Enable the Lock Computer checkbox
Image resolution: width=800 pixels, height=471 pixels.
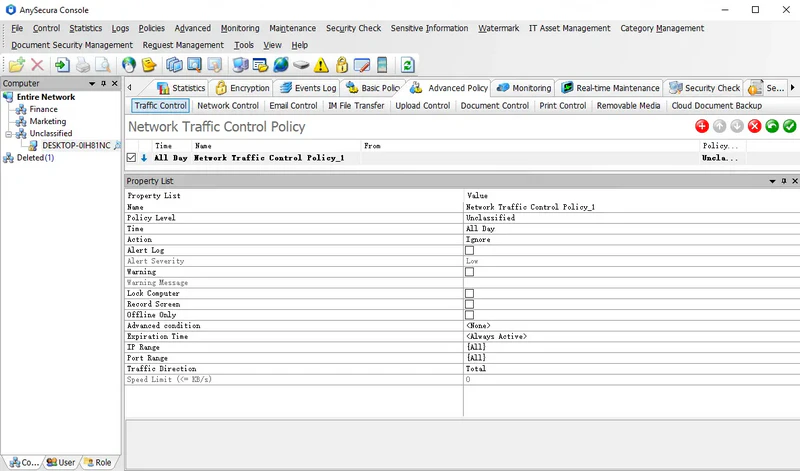(469, 293)
